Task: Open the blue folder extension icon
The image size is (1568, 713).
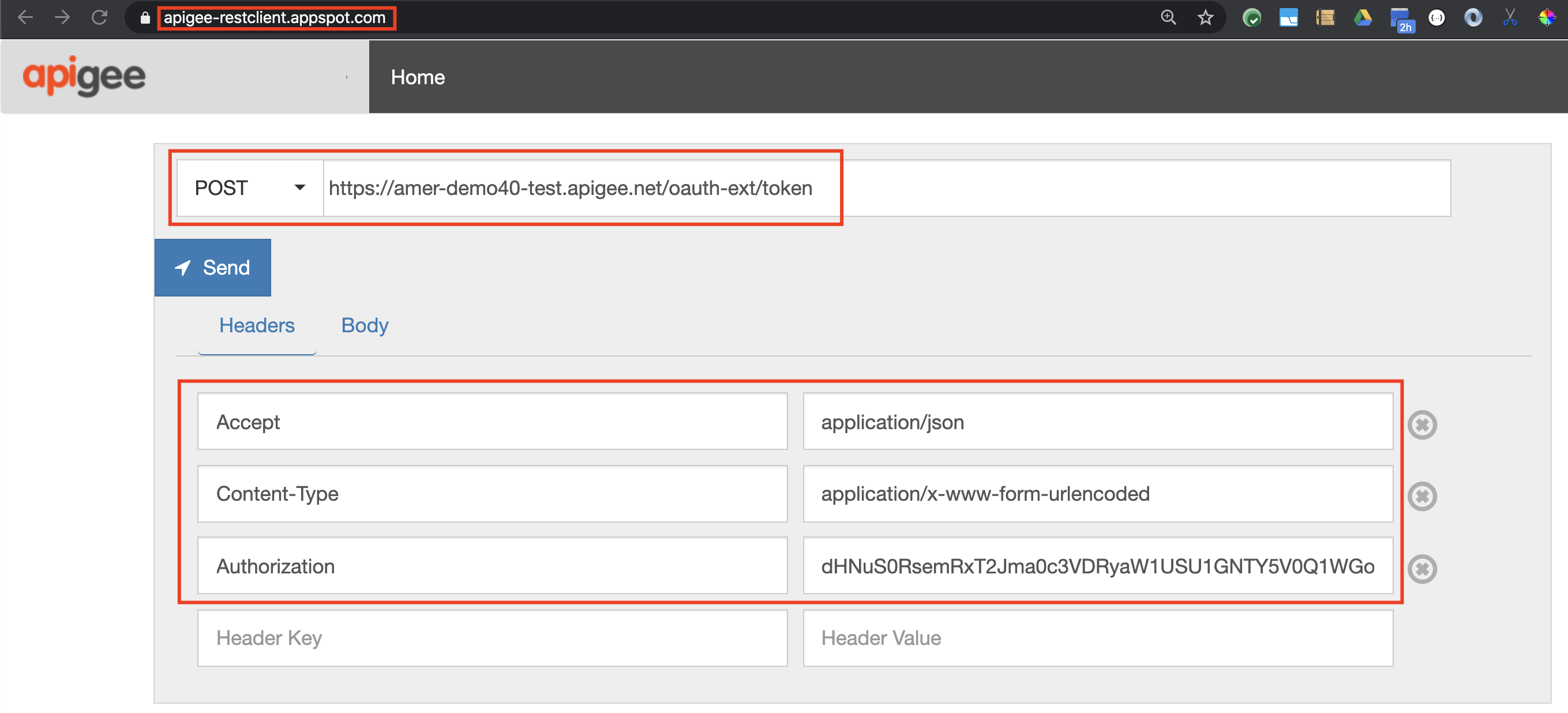Action: pyautogui.click(x=1288, y=18)
